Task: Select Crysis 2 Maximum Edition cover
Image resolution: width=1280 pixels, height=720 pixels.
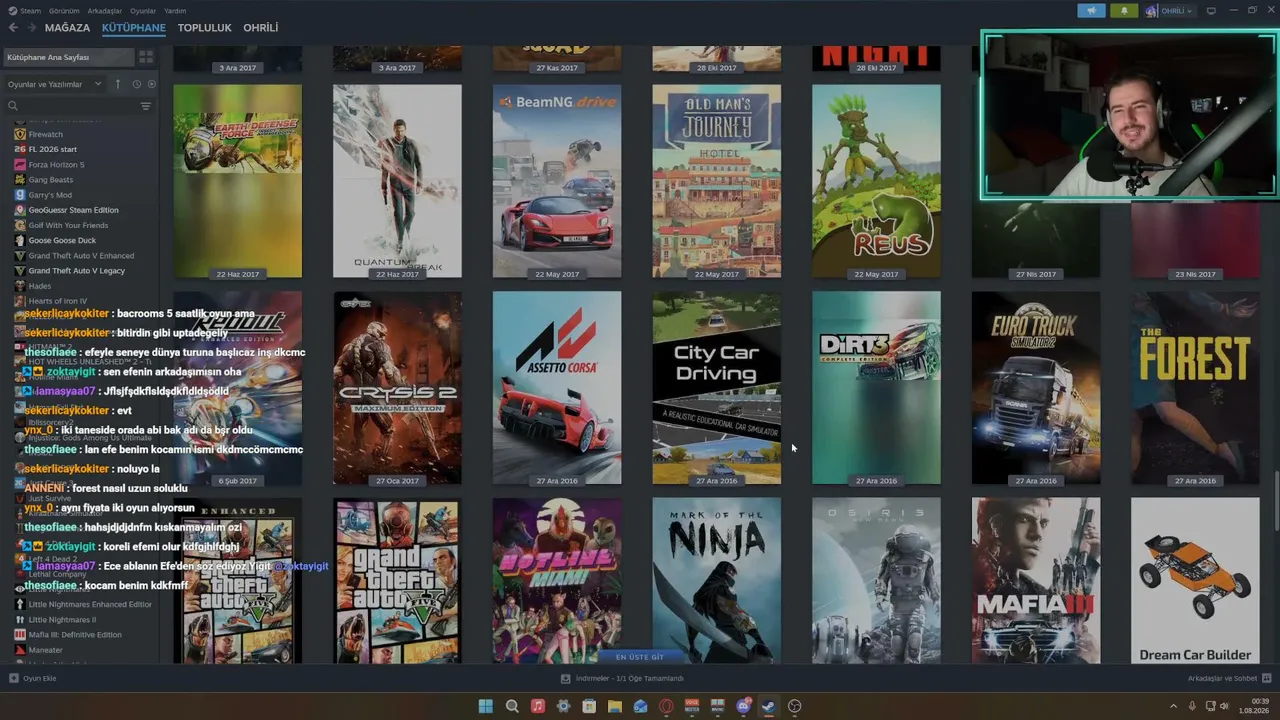Action: 397,388
